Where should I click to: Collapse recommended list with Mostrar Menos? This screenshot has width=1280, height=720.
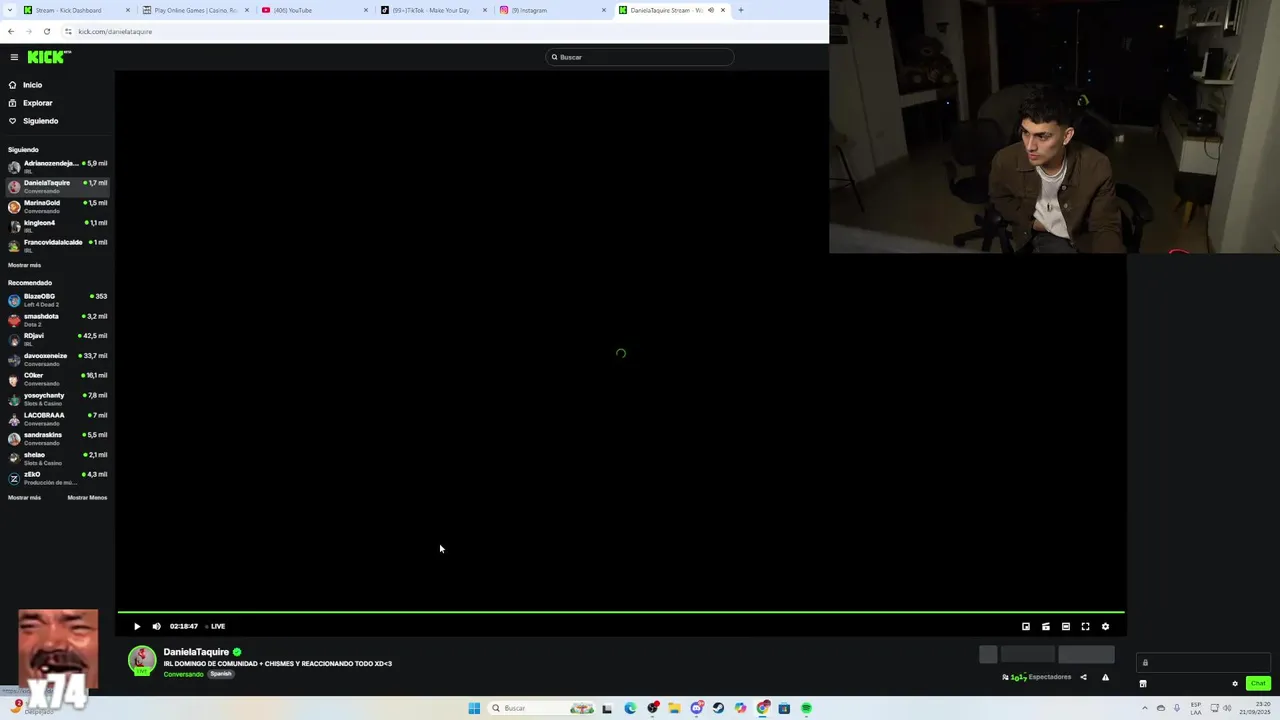87,497
